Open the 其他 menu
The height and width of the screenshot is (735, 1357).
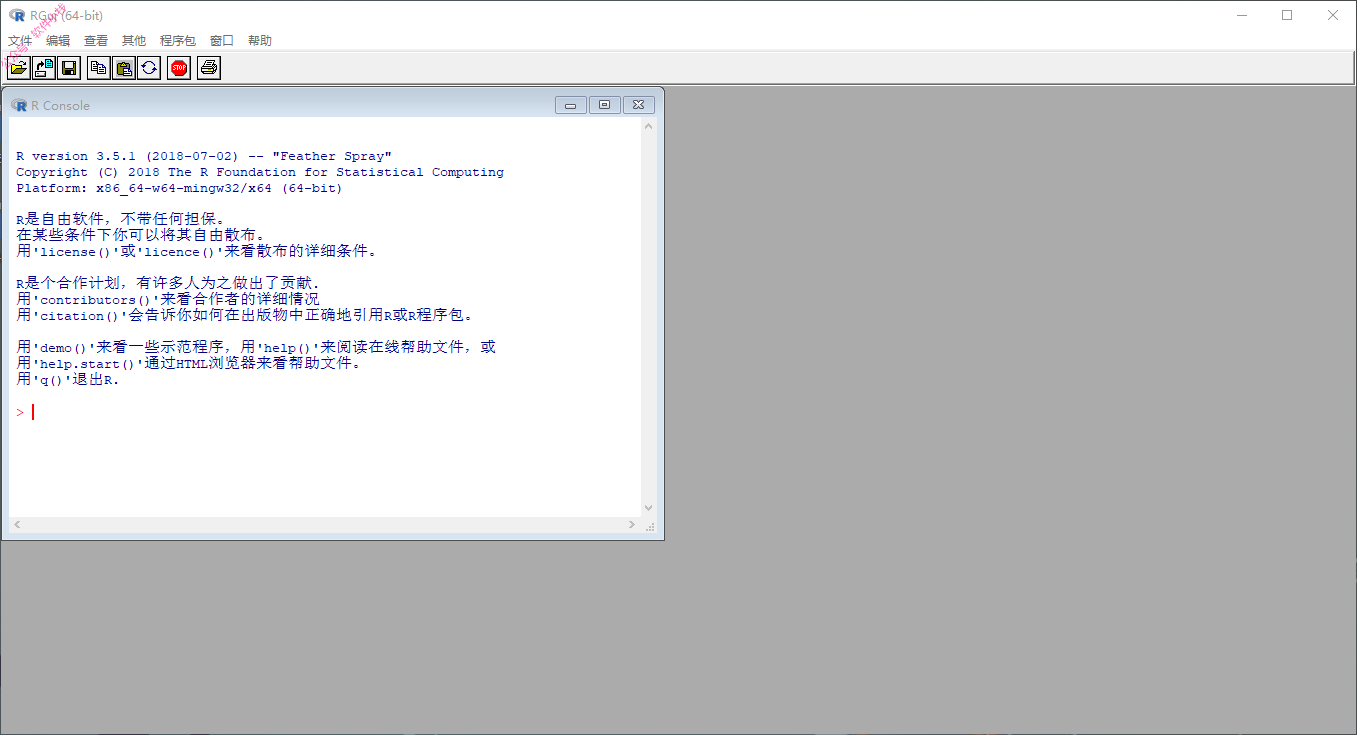click(134, 41)
